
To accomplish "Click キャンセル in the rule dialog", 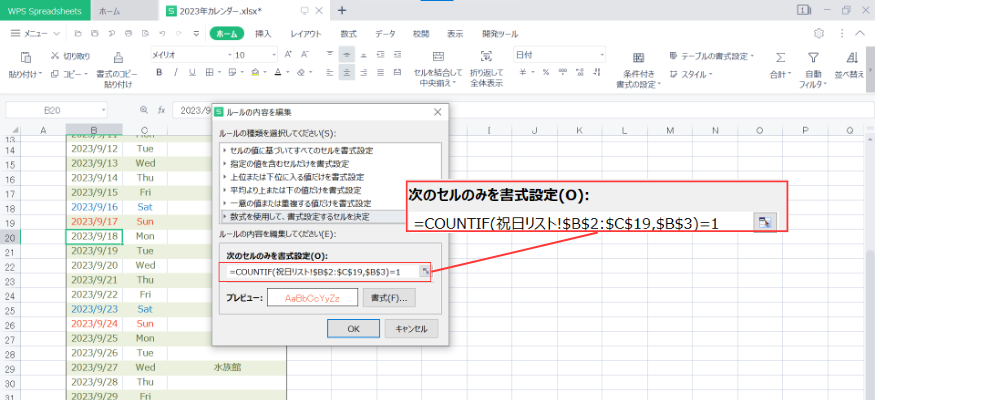I will point(411,329).
